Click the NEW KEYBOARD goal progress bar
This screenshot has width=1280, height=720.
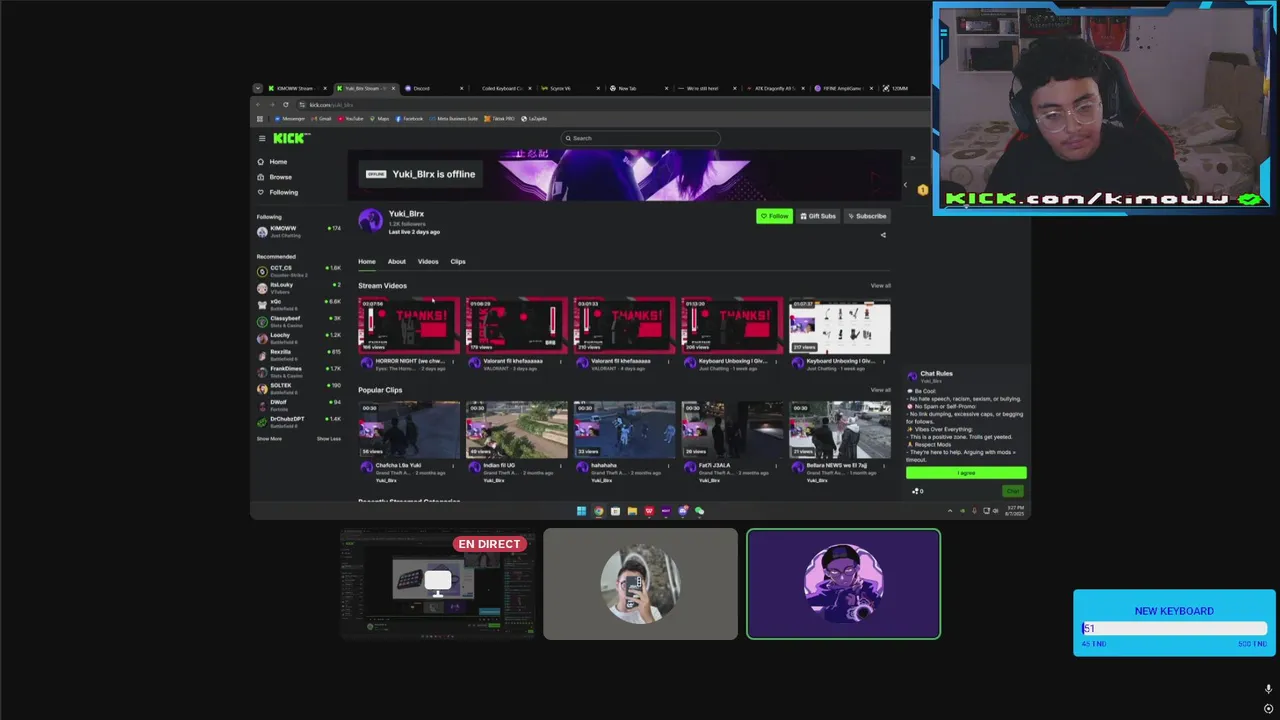point(1175,628)
